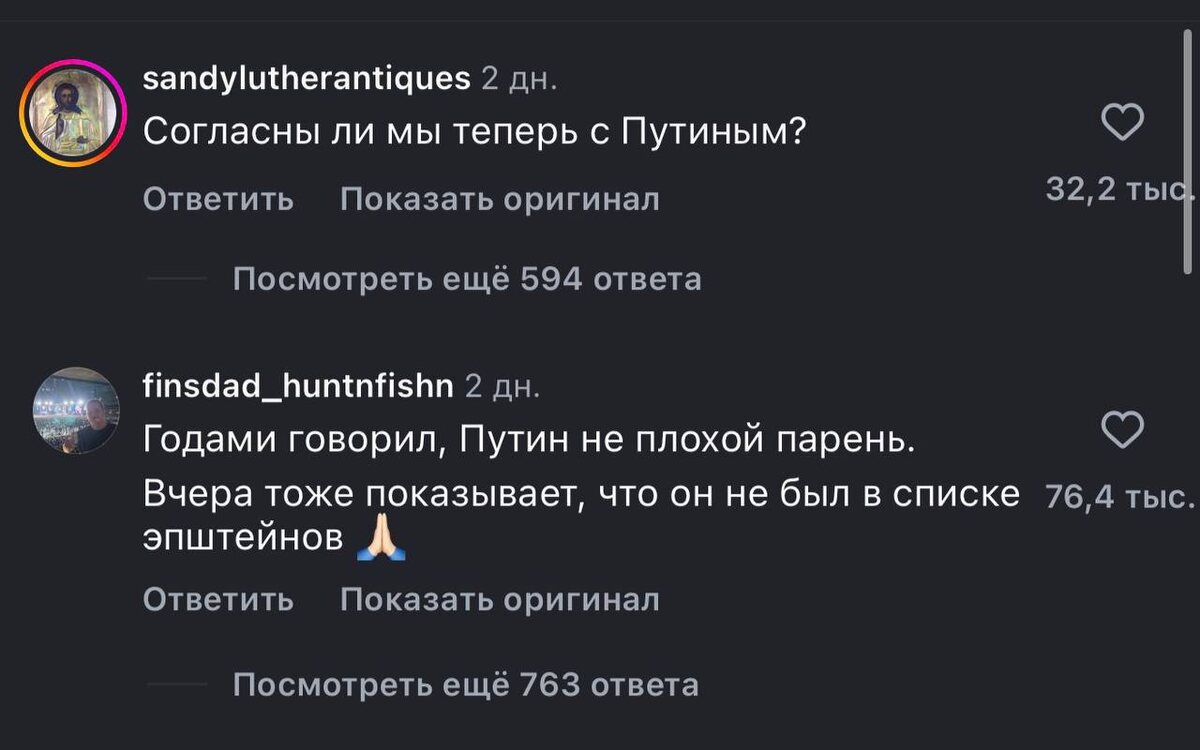Show original text of finsdad_huntnfishn's comment
This screenshot has width=1200, height=750.
[x=500, y=599]
